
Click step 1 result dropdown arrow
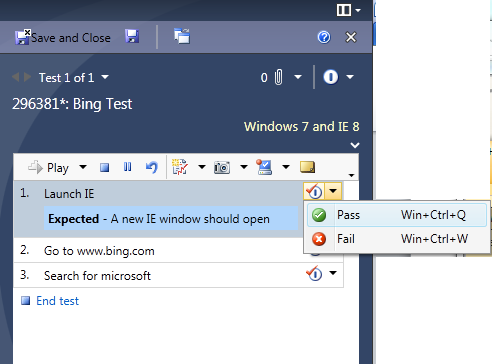click(x=333, y=191)
